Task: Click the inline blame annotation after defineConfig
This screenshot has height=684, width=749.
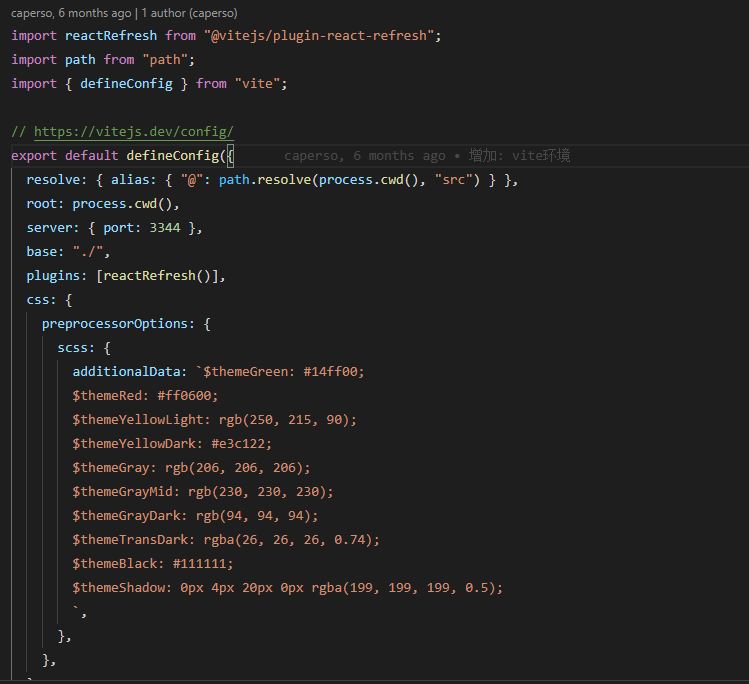Action: pyautogui.click(x=427, y=156)
